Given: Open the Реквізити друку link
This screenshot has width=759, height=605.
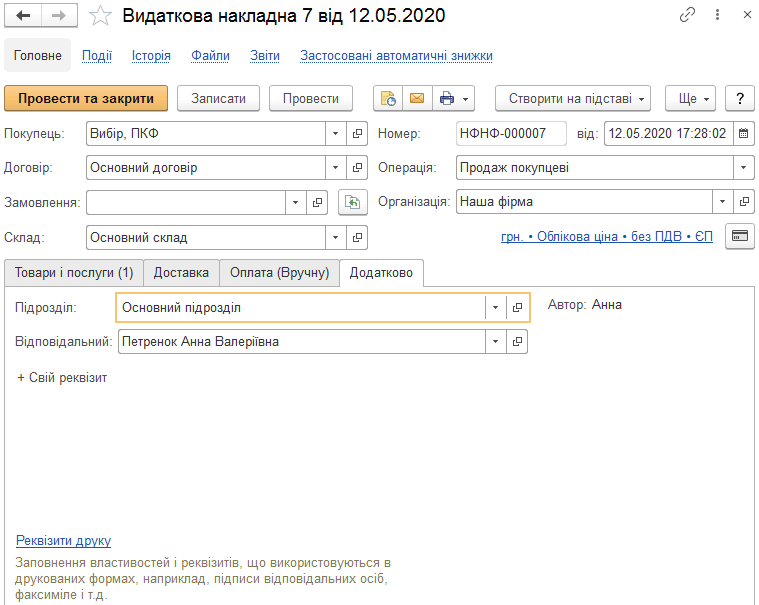Looking at the screenshot, I should pos(63,540).
